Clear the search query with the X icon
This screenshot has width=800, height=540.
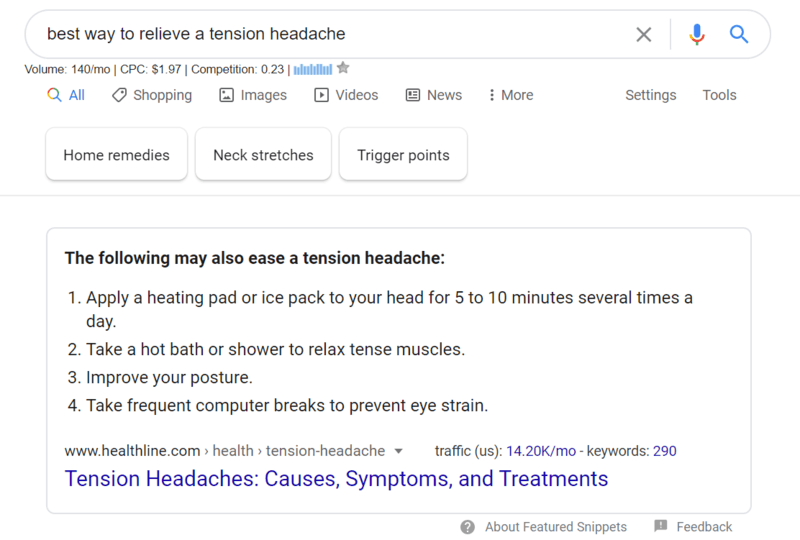pos(643,35)
